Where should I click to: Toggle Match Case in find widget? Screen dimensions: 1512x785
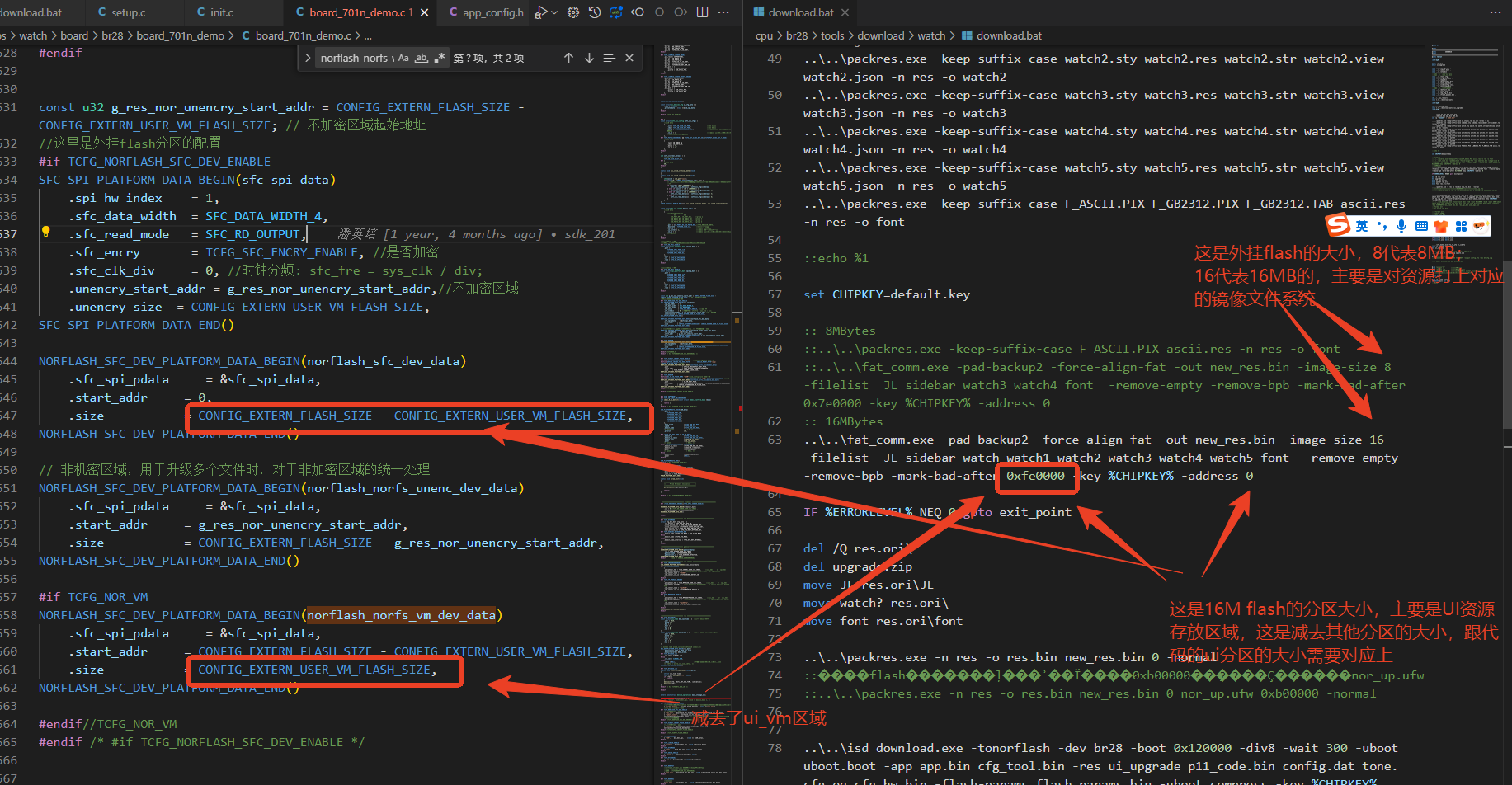click(403, 58)
